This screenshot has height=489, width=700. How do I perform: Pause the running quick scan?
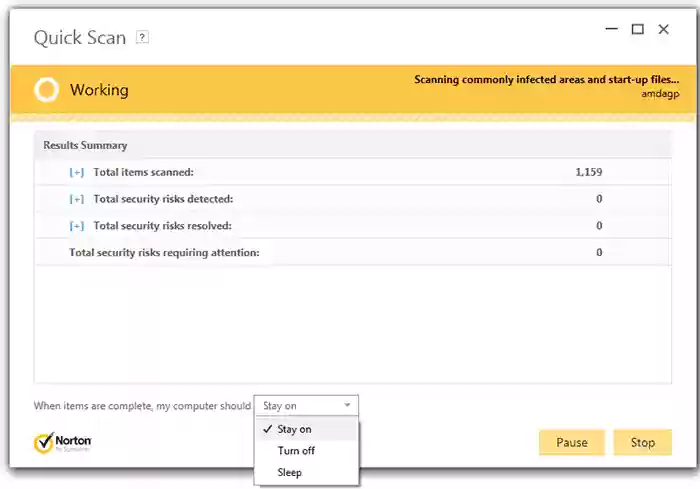pyautogui.click(x=572, y=443)
